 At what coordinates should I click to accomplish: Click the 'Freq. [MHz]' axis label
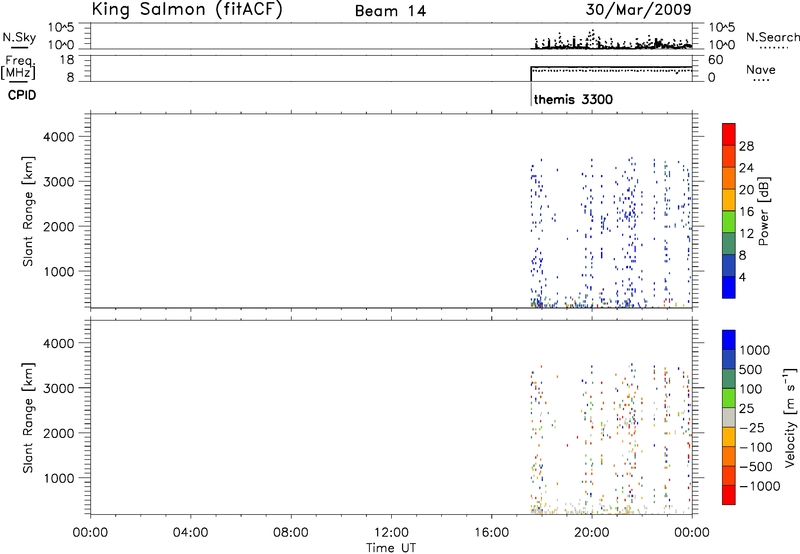pos(18,67)
